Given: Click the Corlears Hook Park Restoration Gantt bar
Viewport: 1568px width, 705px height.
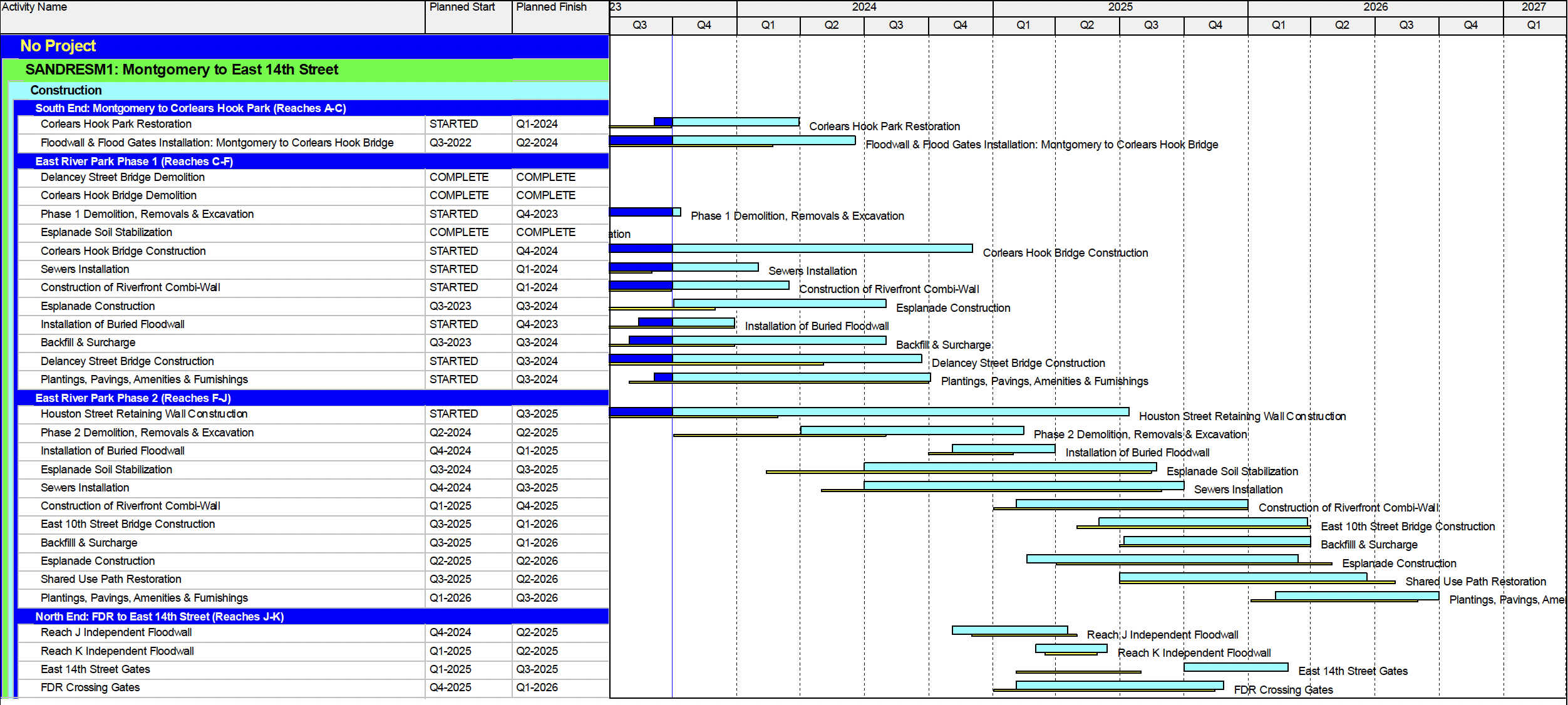Looking at the screenshot, I should (x=726, y=121).
